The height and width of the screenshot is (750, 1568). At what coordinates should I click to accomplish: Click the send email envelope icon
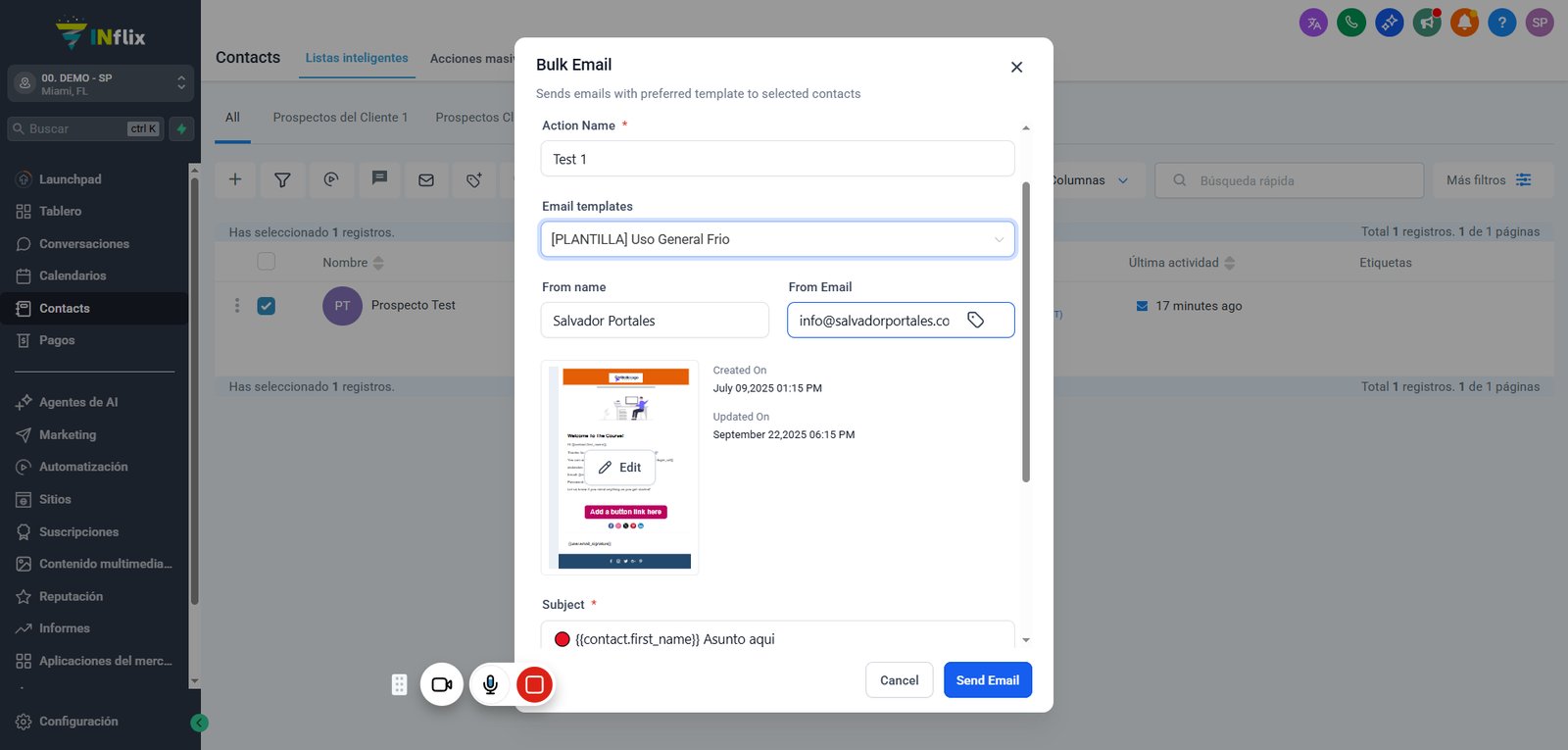tap(426, 179)
